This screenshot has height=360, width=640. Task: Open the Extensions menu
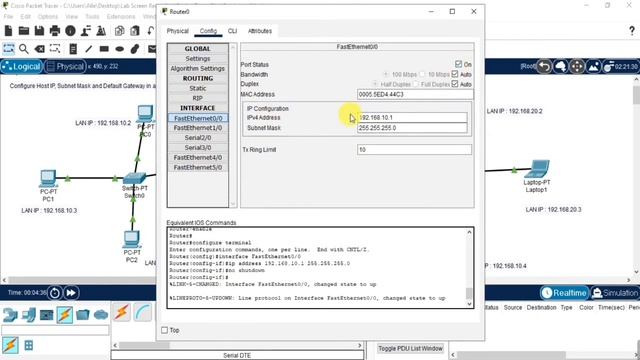(x=121, y=17)
